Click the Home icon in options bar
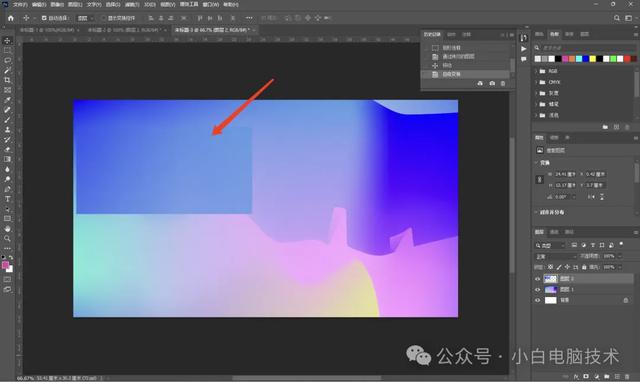This screenshot has height=382, width=640. (11, 18)
